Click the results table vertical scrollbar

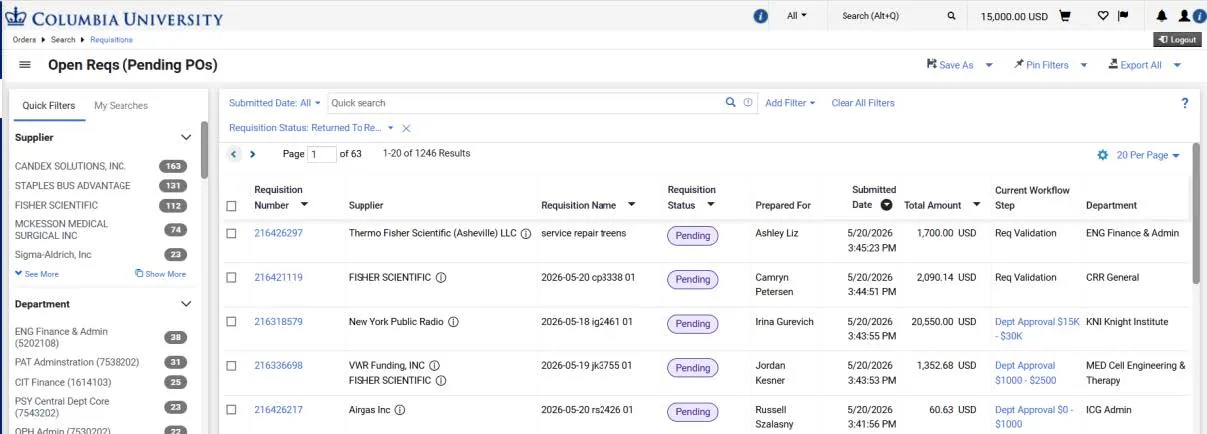tap(1196, 212)
